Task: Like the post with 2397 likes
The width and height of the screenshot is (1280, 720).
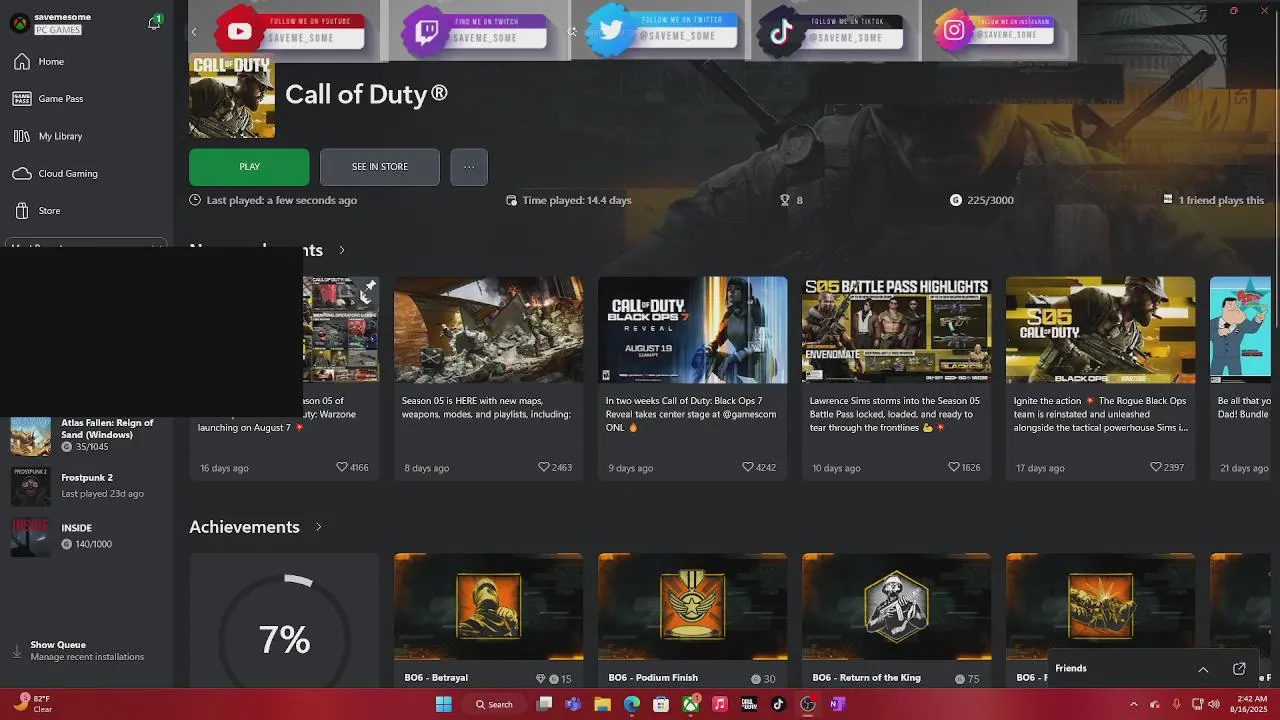Action: point(1156,467)
